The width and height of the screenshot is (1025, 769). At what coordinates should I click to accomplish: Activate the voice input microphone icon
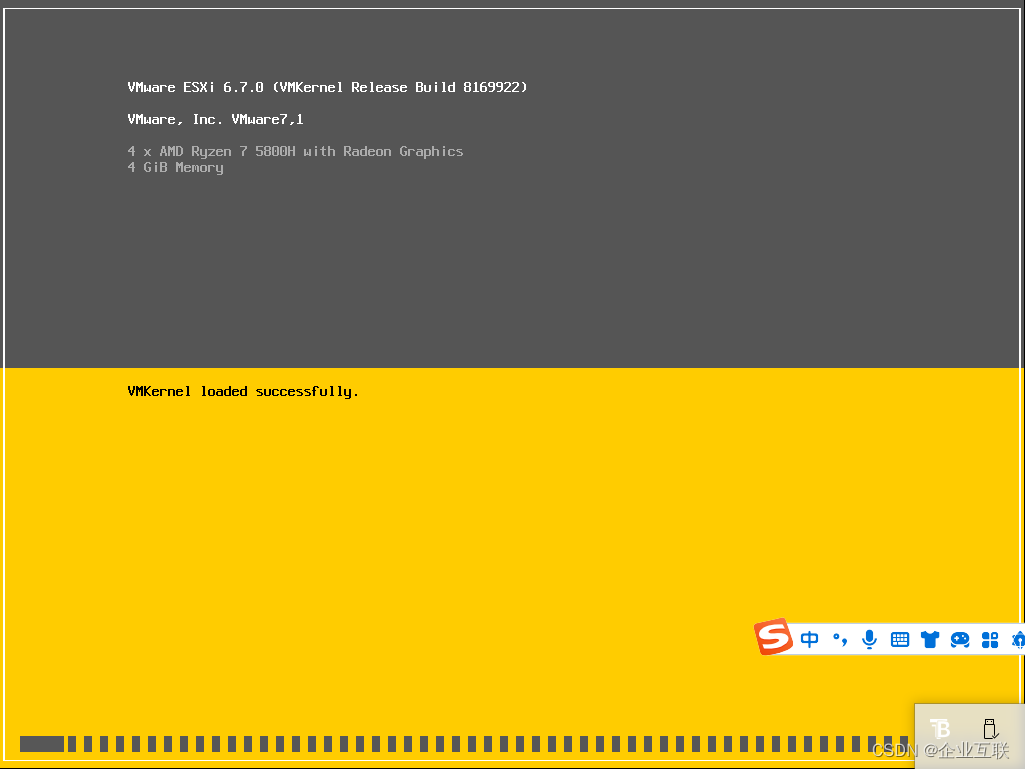[869, 639]
